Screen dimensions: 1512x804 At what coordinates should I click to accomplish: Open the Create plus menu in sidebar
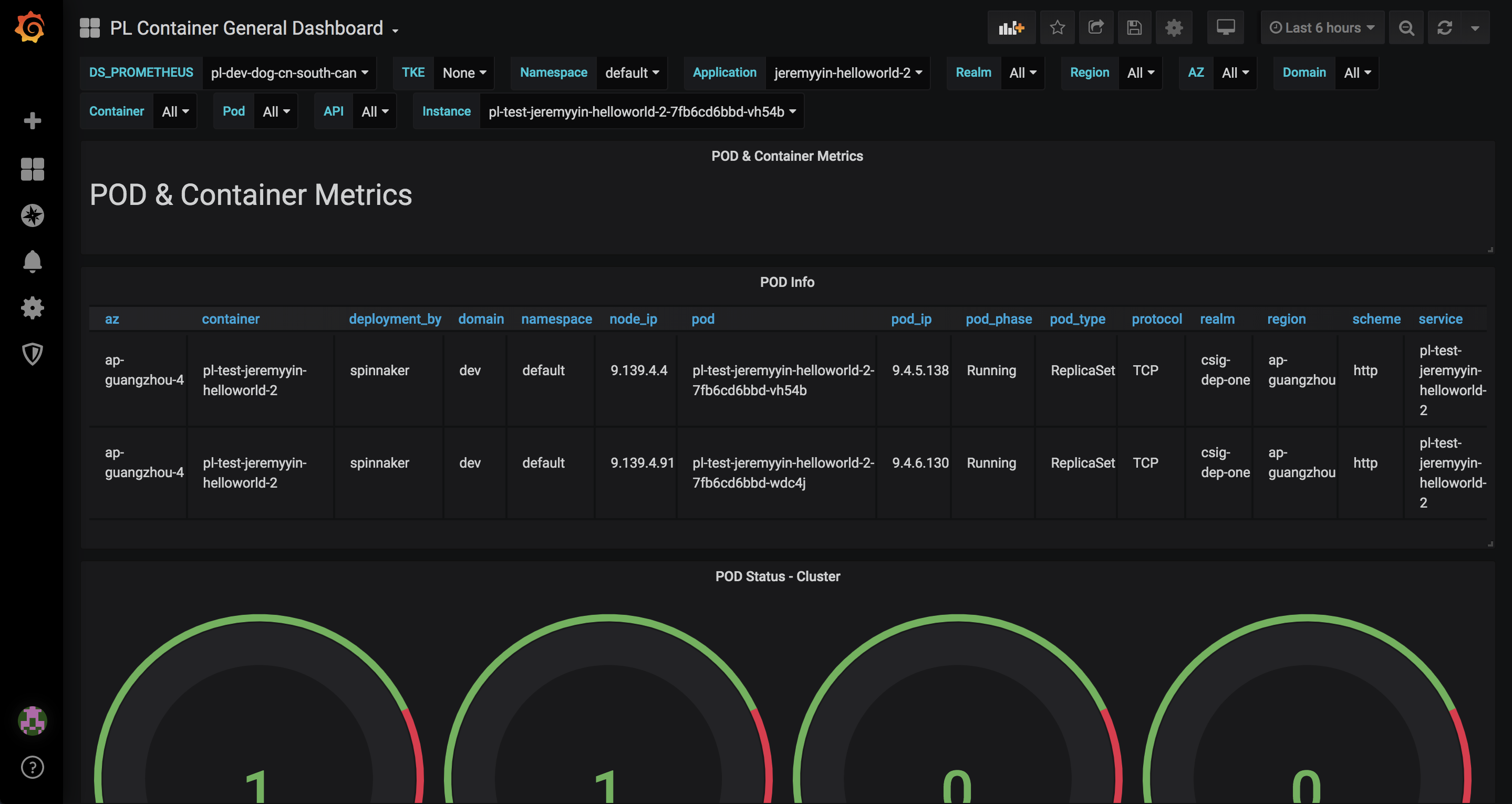pos(32,121)
